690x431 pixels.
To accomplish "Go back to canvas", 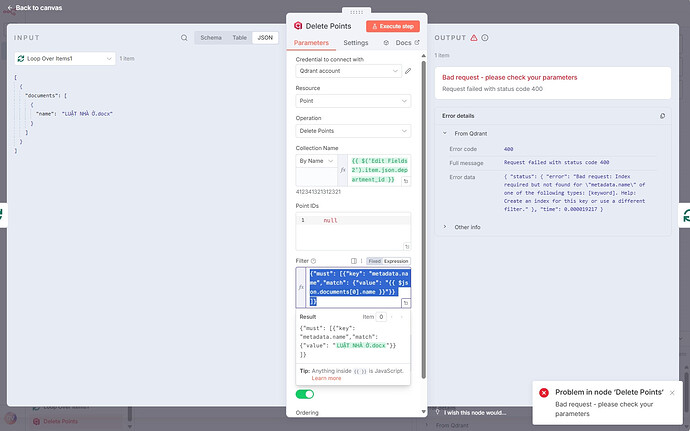I will pyautogui.click(x=34, y=7).
